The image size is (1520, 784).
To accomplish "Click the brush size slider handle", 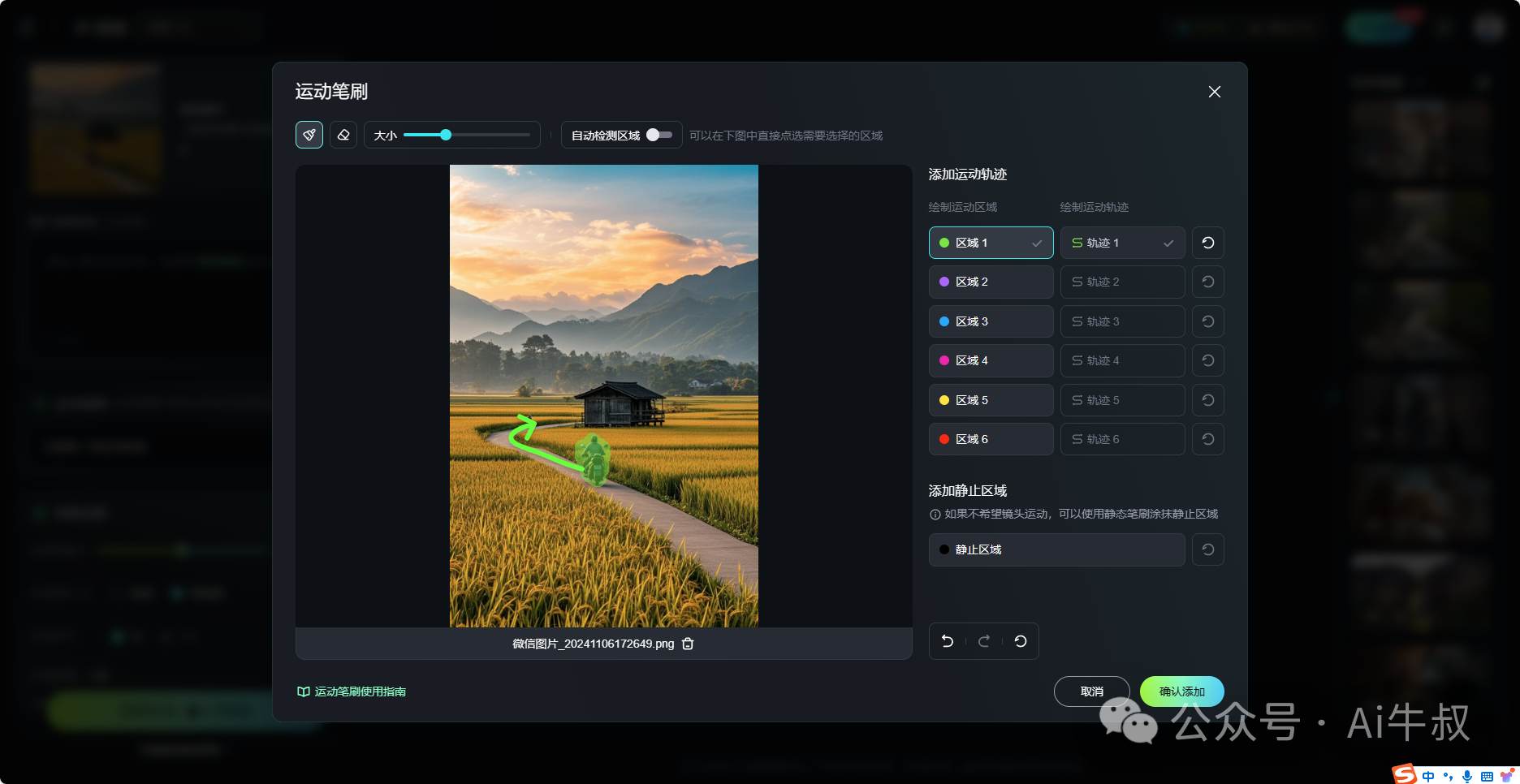I will pos(446,135).
